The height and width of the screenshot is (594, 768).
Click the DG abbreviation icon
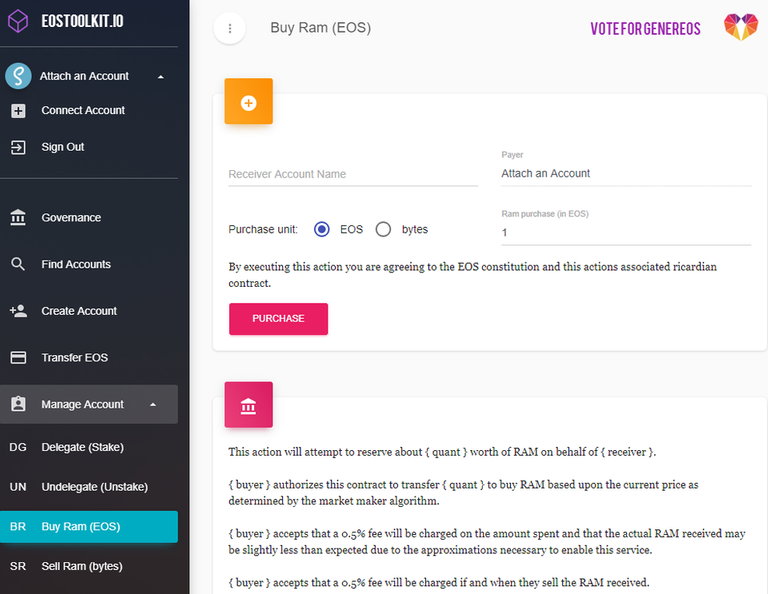pos(18,447)
